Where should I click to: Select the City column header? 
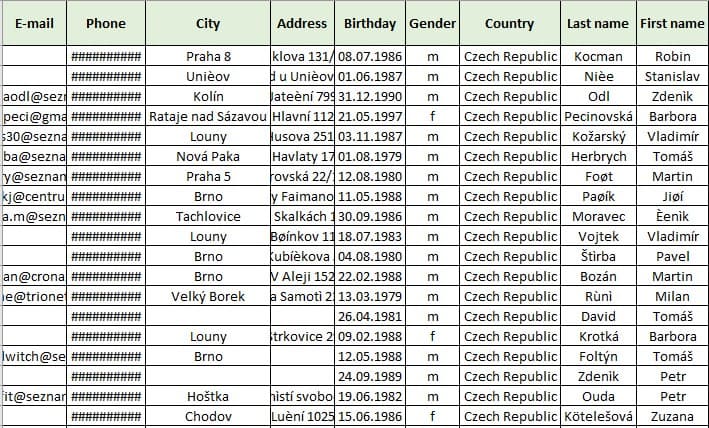tap(208, 23)
